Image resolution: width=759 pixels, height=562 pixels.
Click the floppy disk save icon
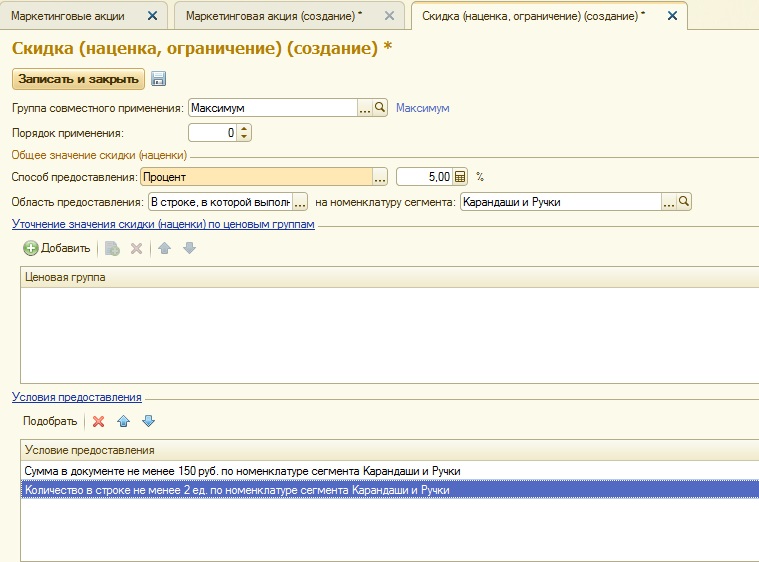pos(159,80)
